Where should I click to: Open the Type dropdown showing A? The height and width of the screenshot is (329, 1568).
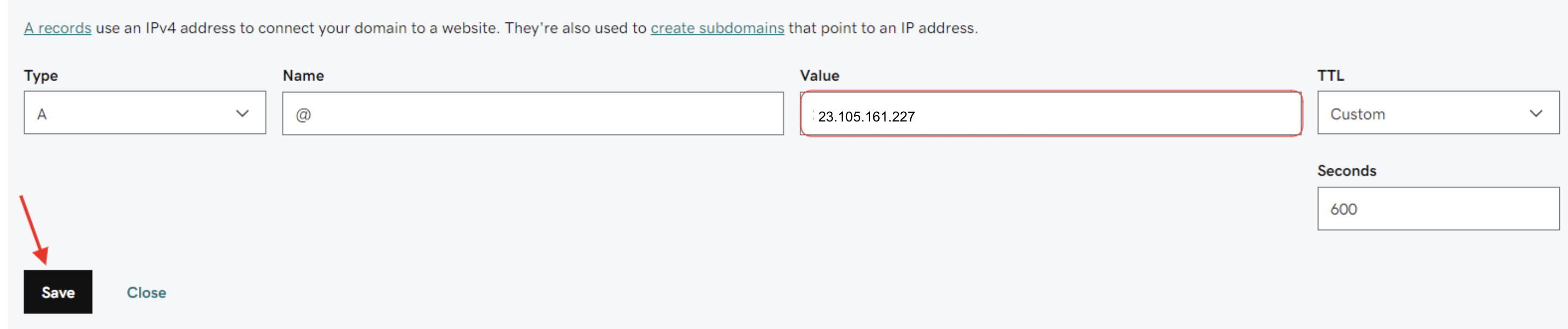coord(144,113)
